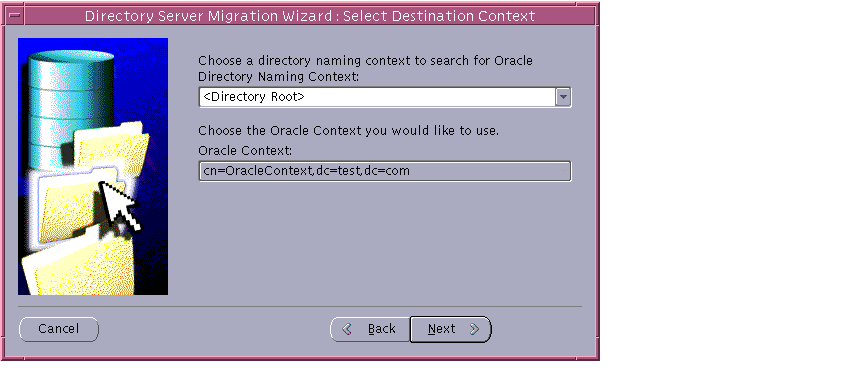Cancel the migration wizard
The image size is (862, 389).
[x=59, y=329]
